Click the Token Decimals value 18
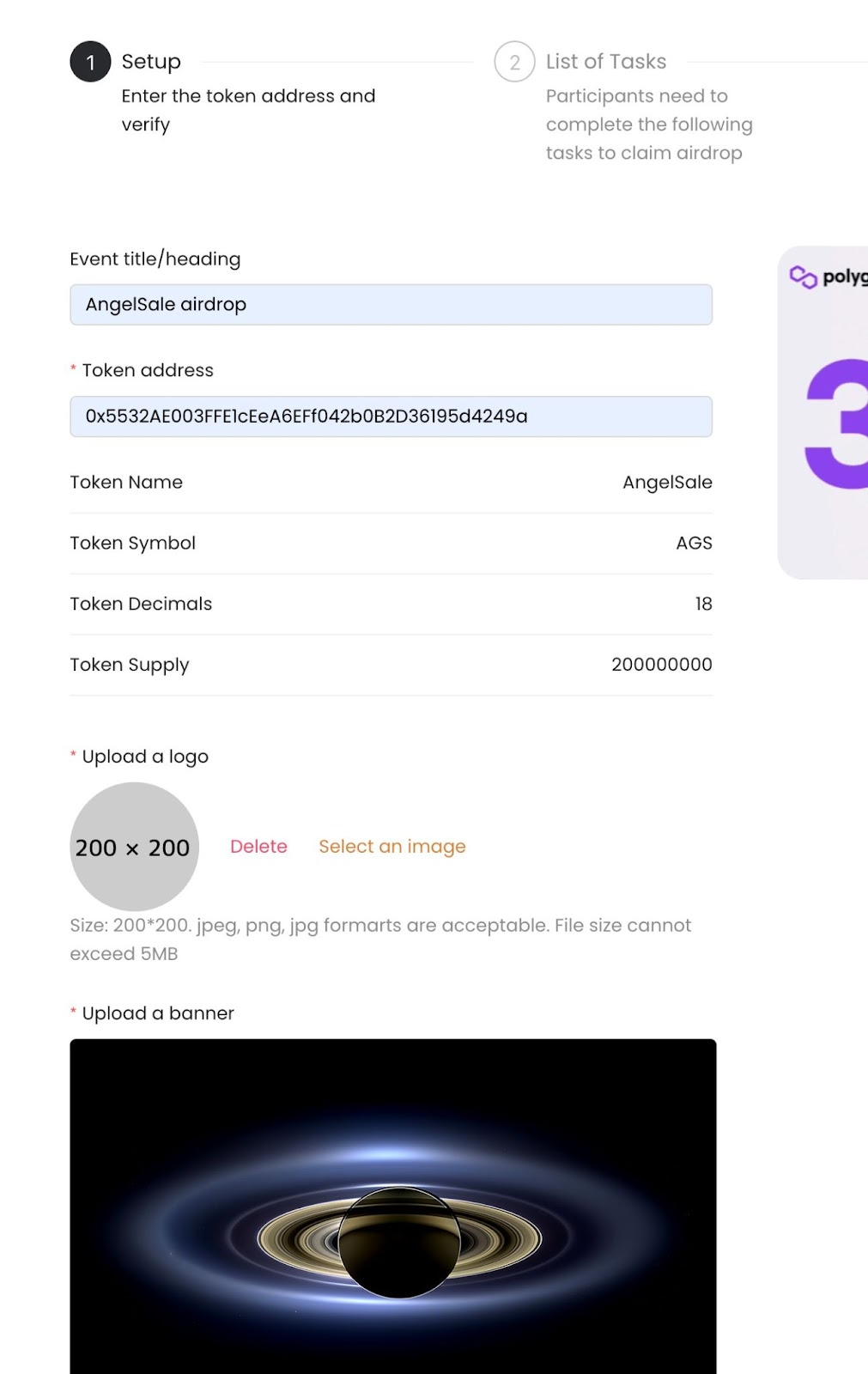This screenshot has width=868, height=1374. [x=703, y=605]
